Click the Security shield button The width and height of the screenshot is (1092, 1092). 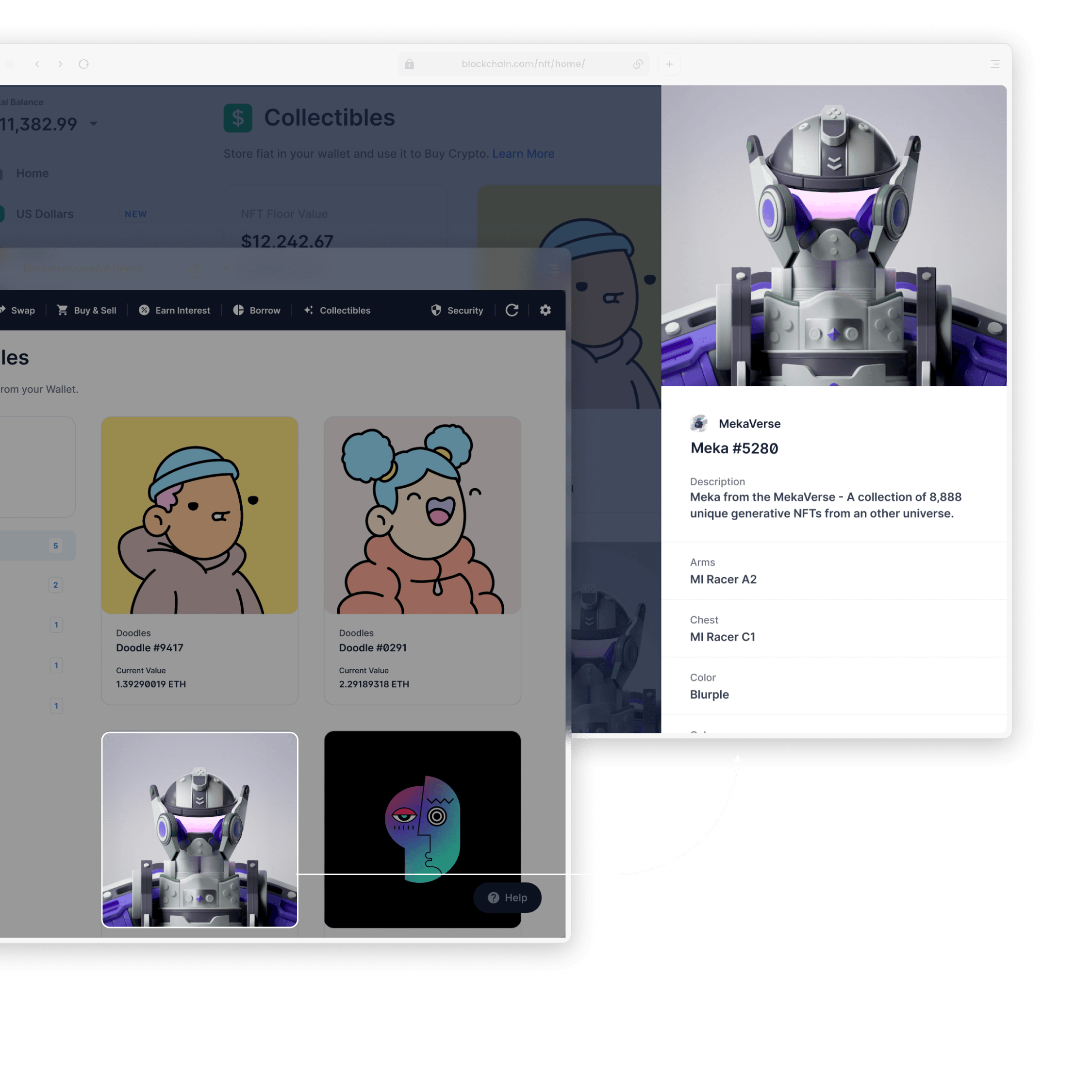click(457, 310)
